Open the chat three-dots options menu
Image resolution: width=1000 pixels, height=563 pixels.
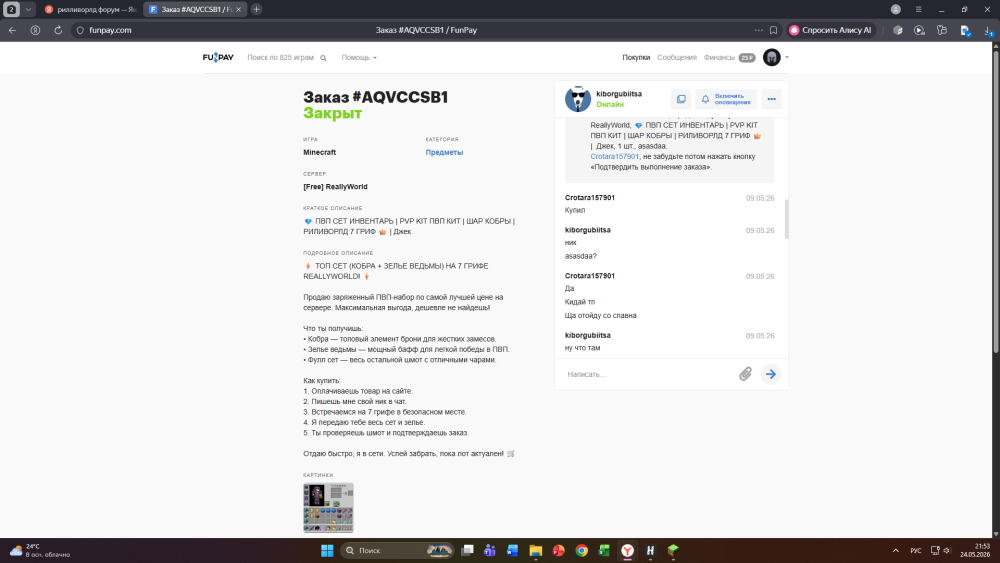point(771,99)
